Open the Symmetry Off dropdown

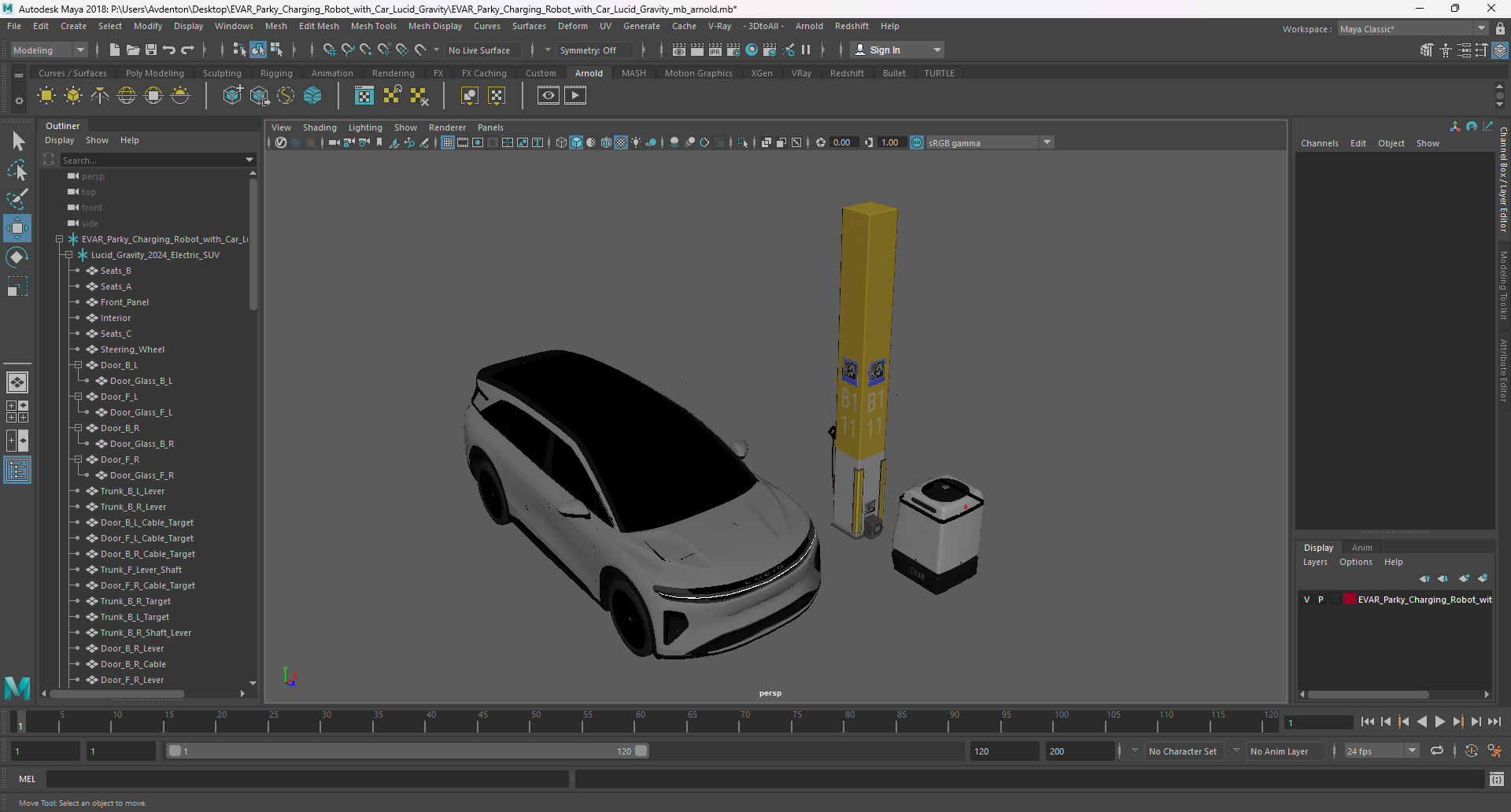596,50
